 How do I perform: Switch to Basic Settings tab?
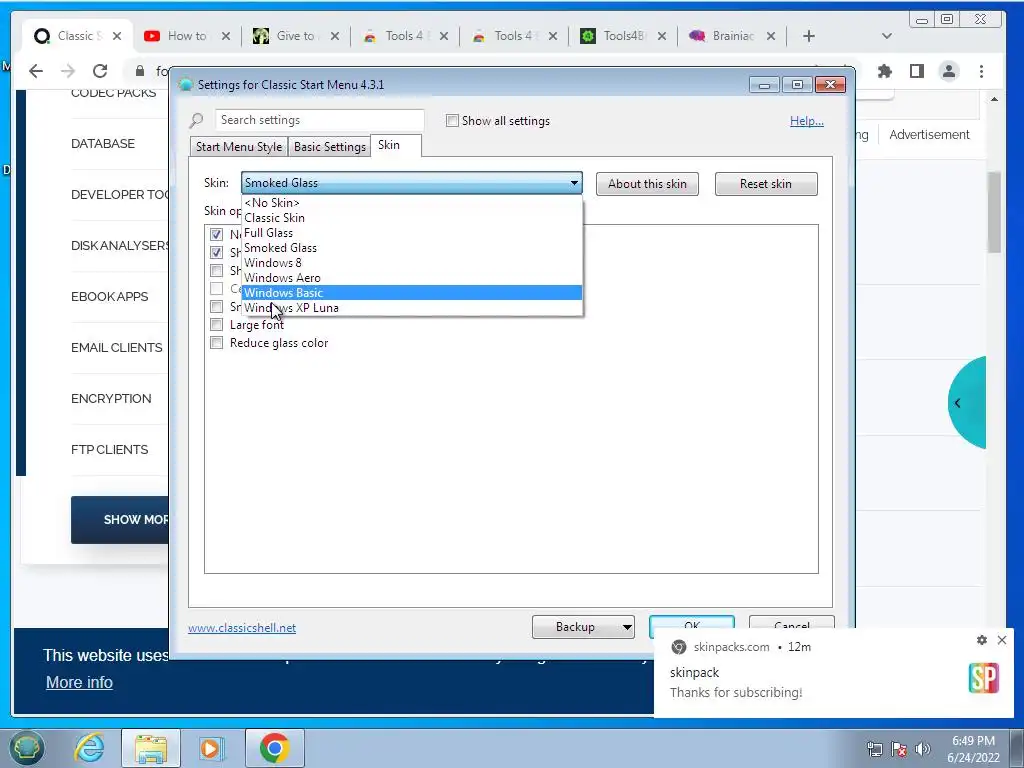click(330, 146)
